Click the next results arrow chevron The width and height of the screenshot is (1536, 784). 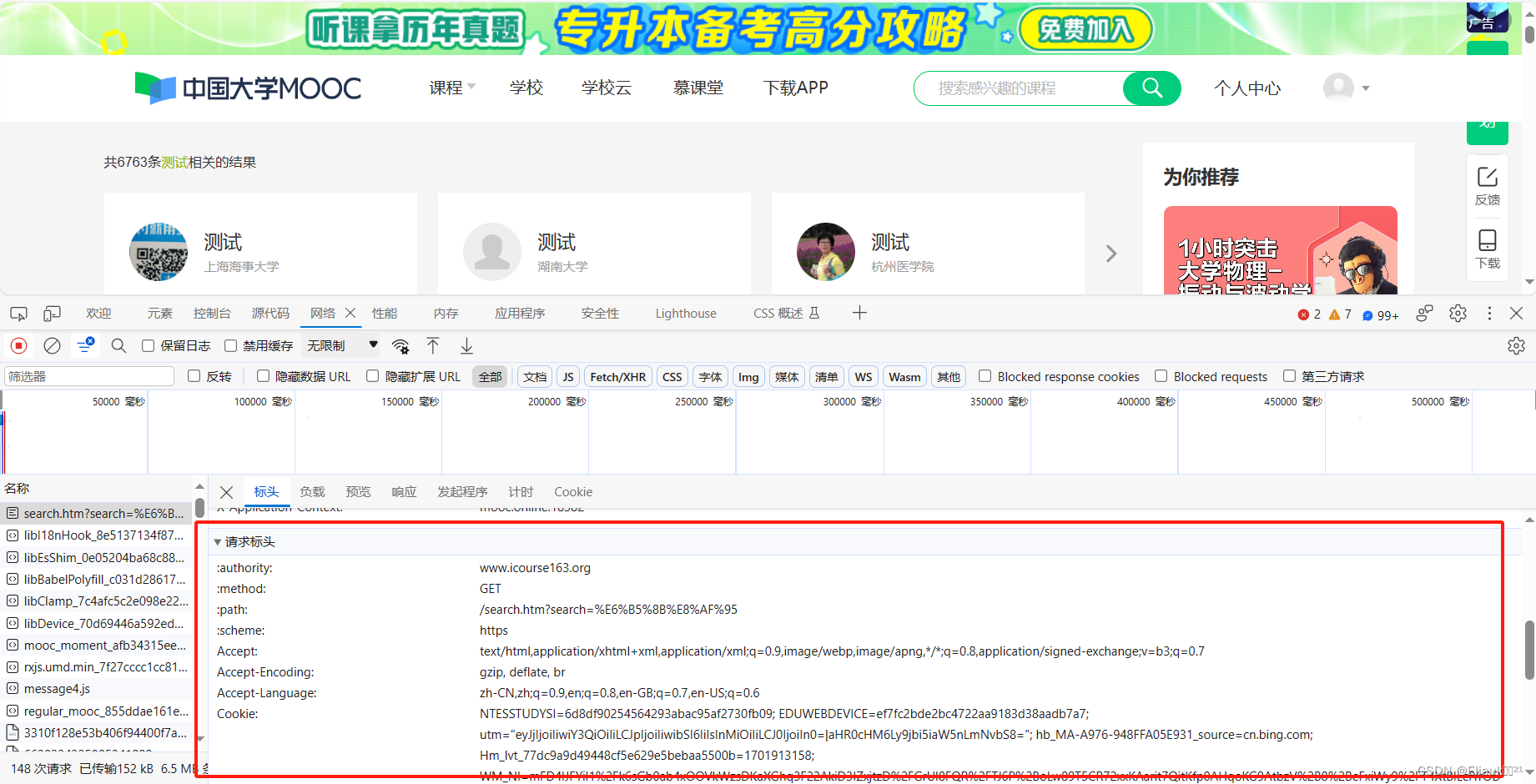click(x=1111, y=254)
